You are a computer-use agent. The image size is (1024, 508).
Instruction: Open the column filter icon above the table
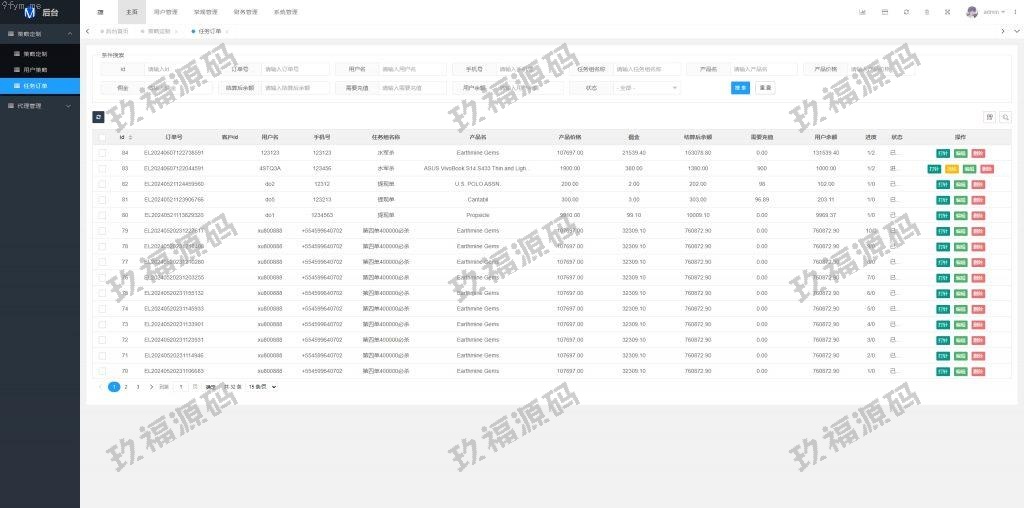click(x=989, y=117)
